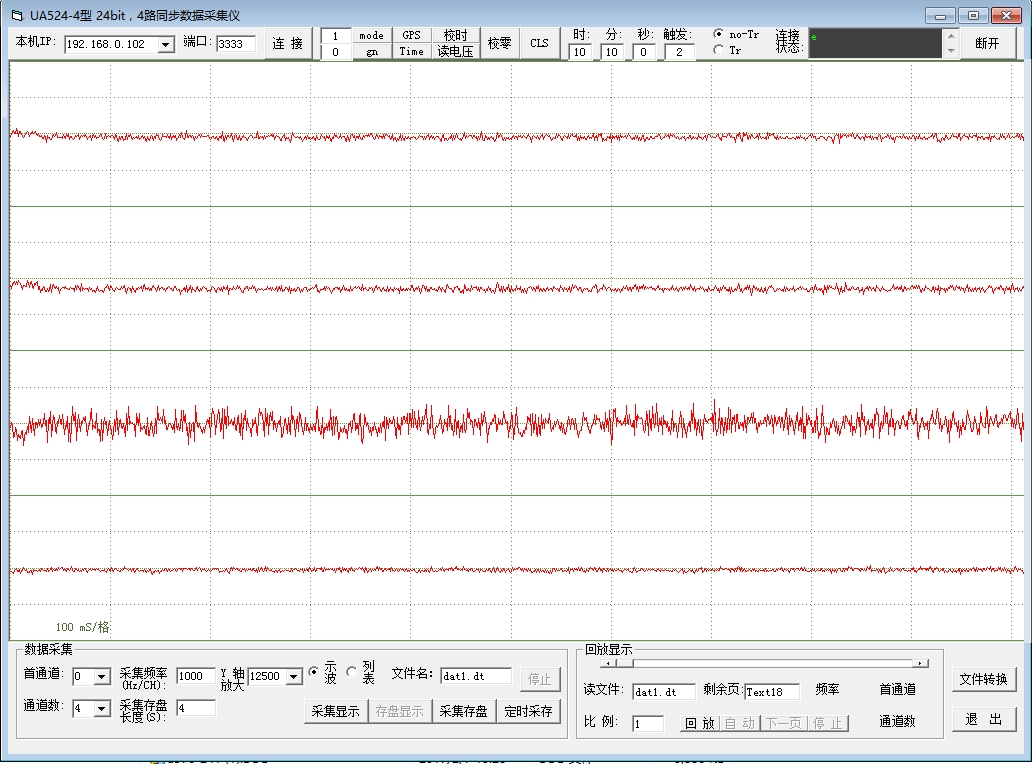
Task: Click the 停止 button in 回放显示
Action: [827, 723]
